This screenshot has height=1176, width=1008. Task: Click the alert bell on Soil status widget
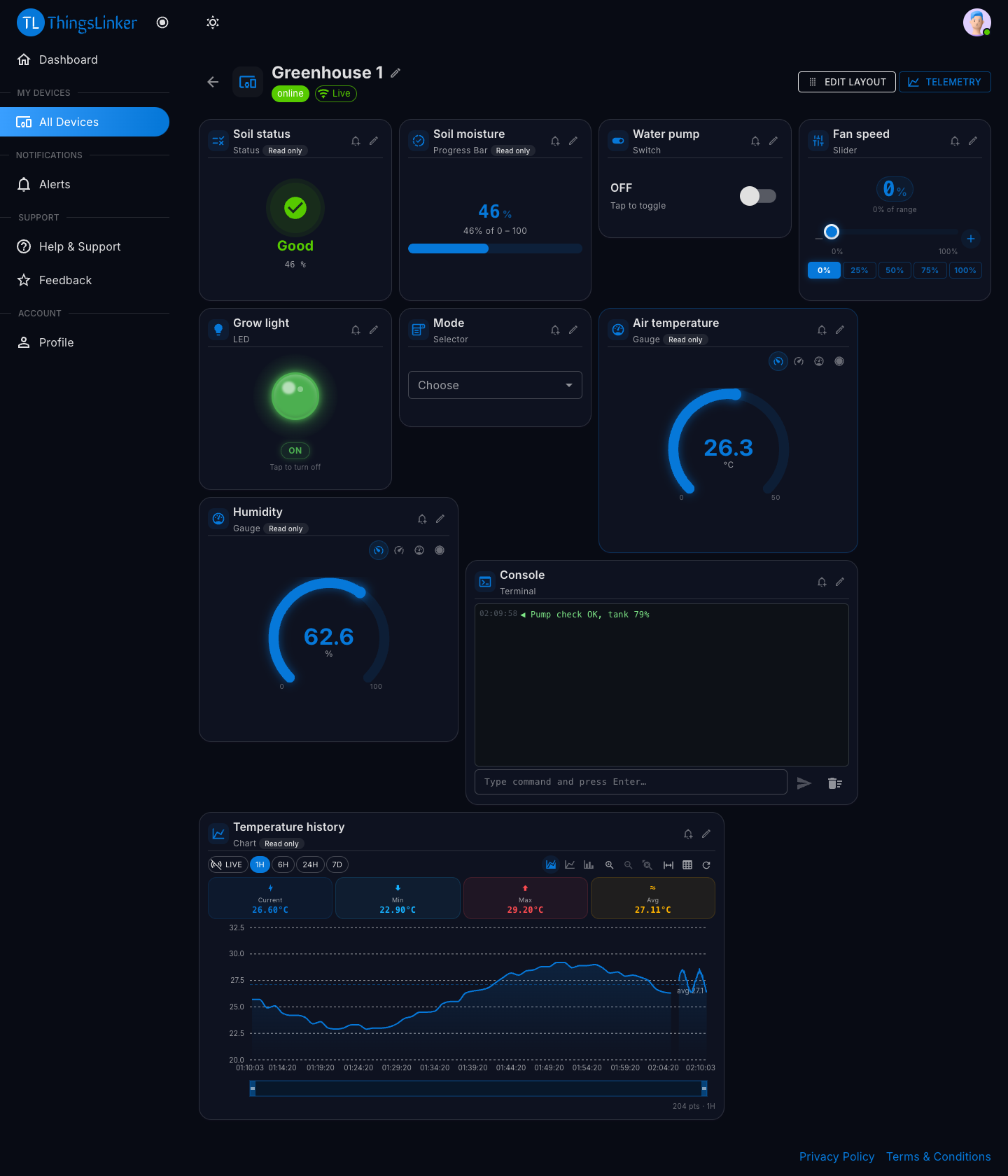[356, 141]
